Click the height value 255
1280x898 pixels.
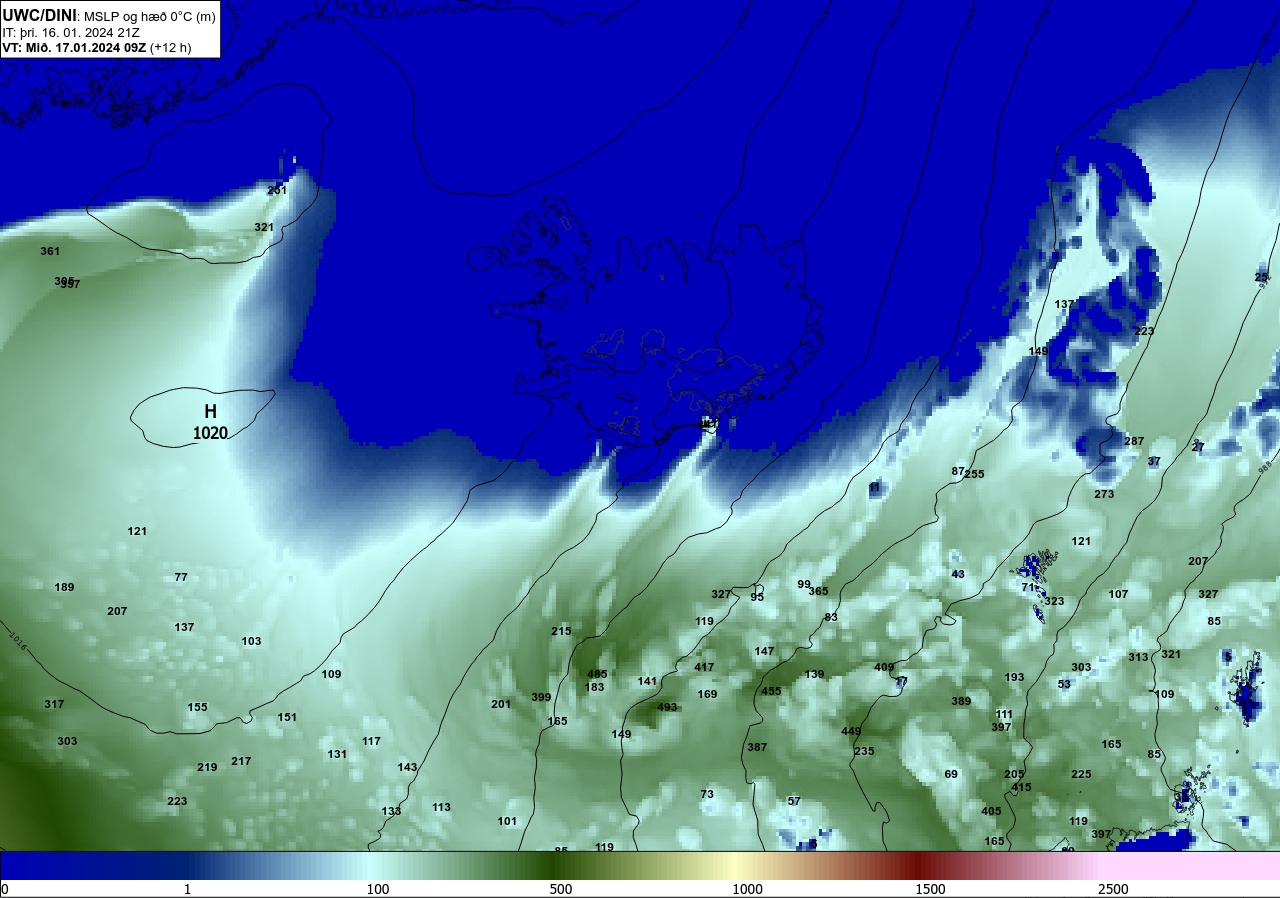[974, 474]
